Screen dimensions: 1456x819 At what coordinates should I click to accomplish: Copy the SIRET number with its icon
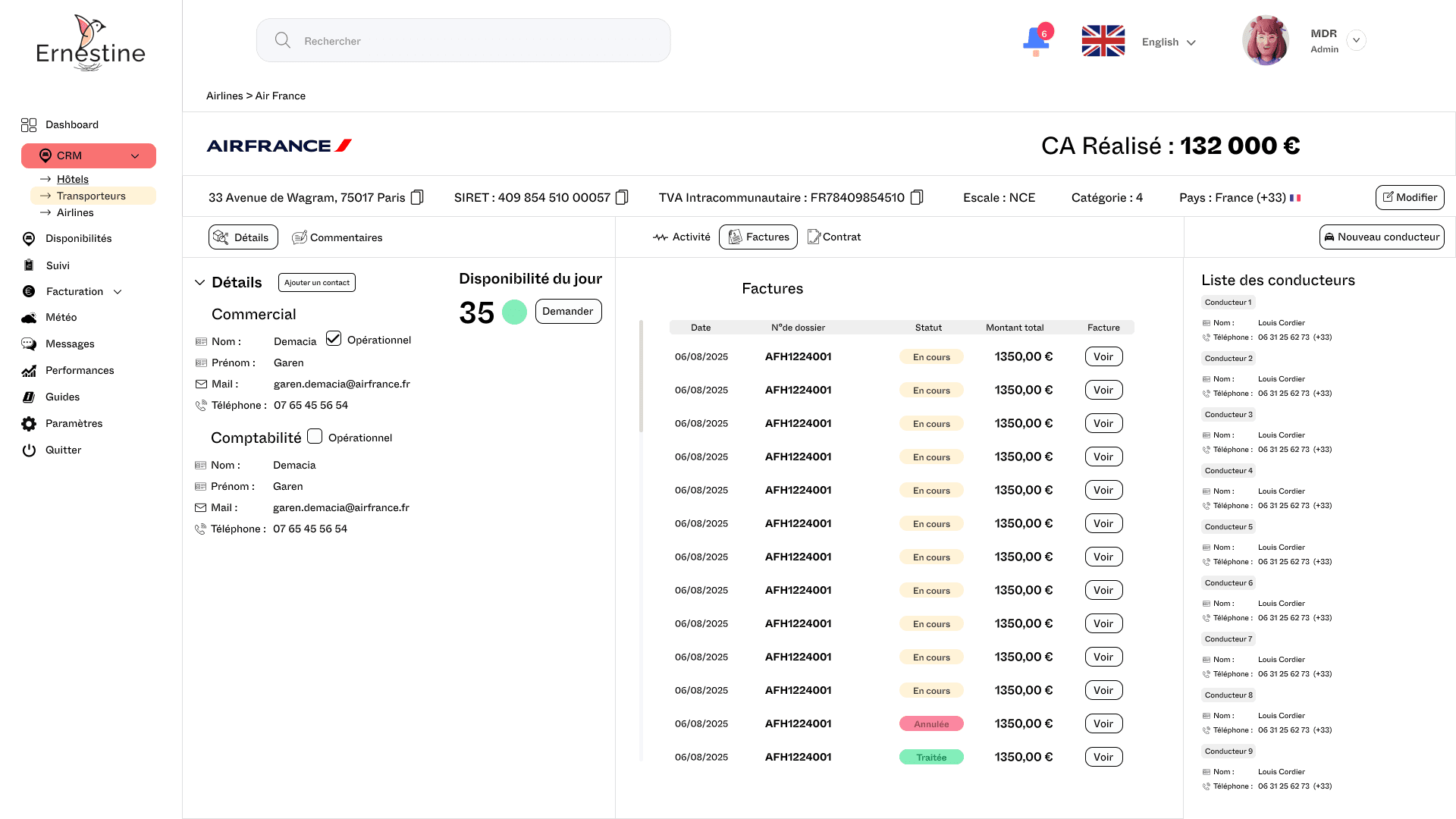tap(622, 197)
